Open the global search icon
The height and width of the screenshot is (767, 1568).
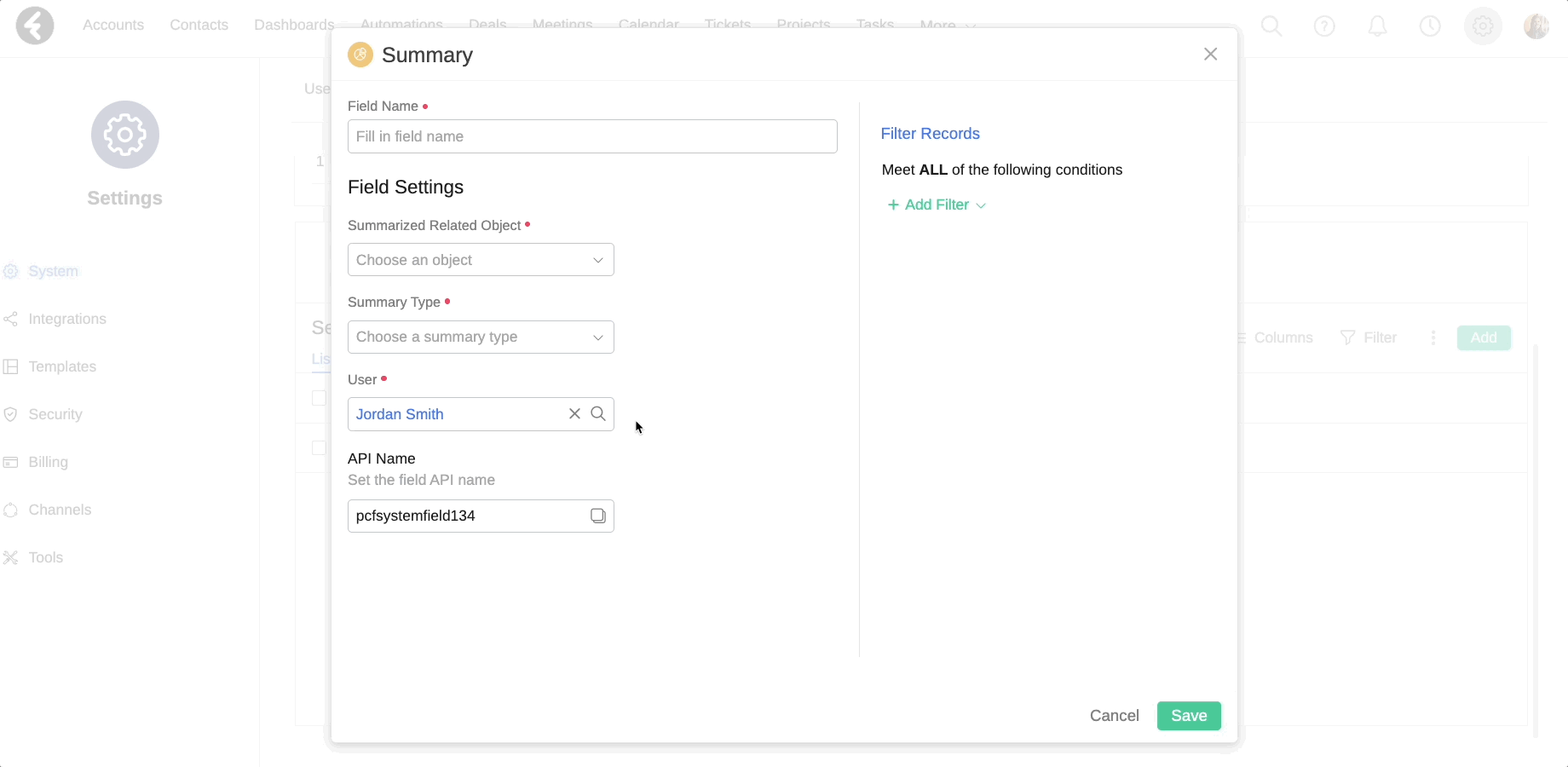click(x=1271, y=26)
